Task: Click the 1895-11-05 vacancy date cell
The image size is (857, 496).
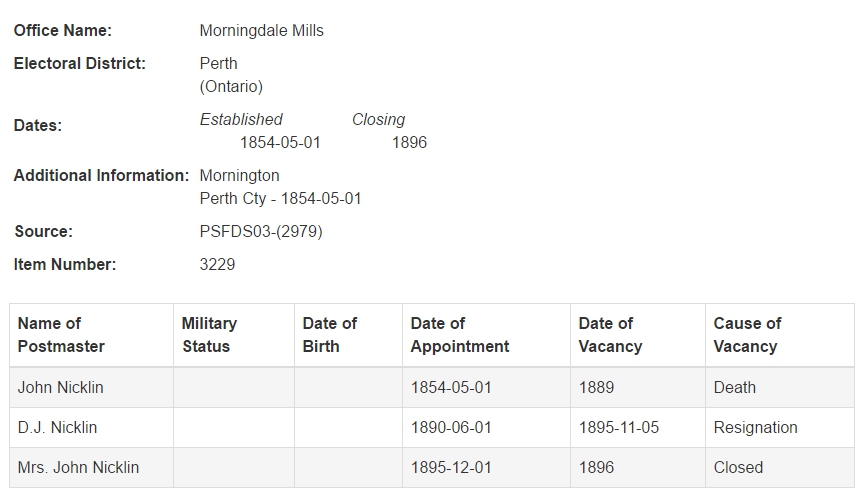Action: [638, 427]
